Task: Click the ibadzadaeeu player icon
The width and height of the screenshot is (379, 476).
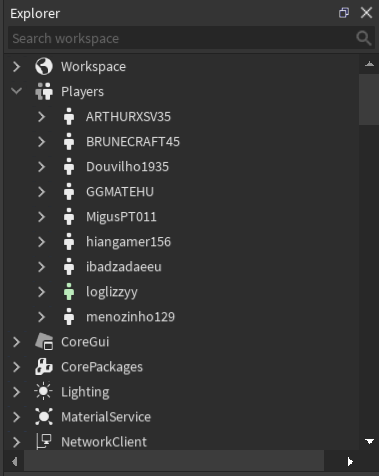Action: click(x=69, y=266)
